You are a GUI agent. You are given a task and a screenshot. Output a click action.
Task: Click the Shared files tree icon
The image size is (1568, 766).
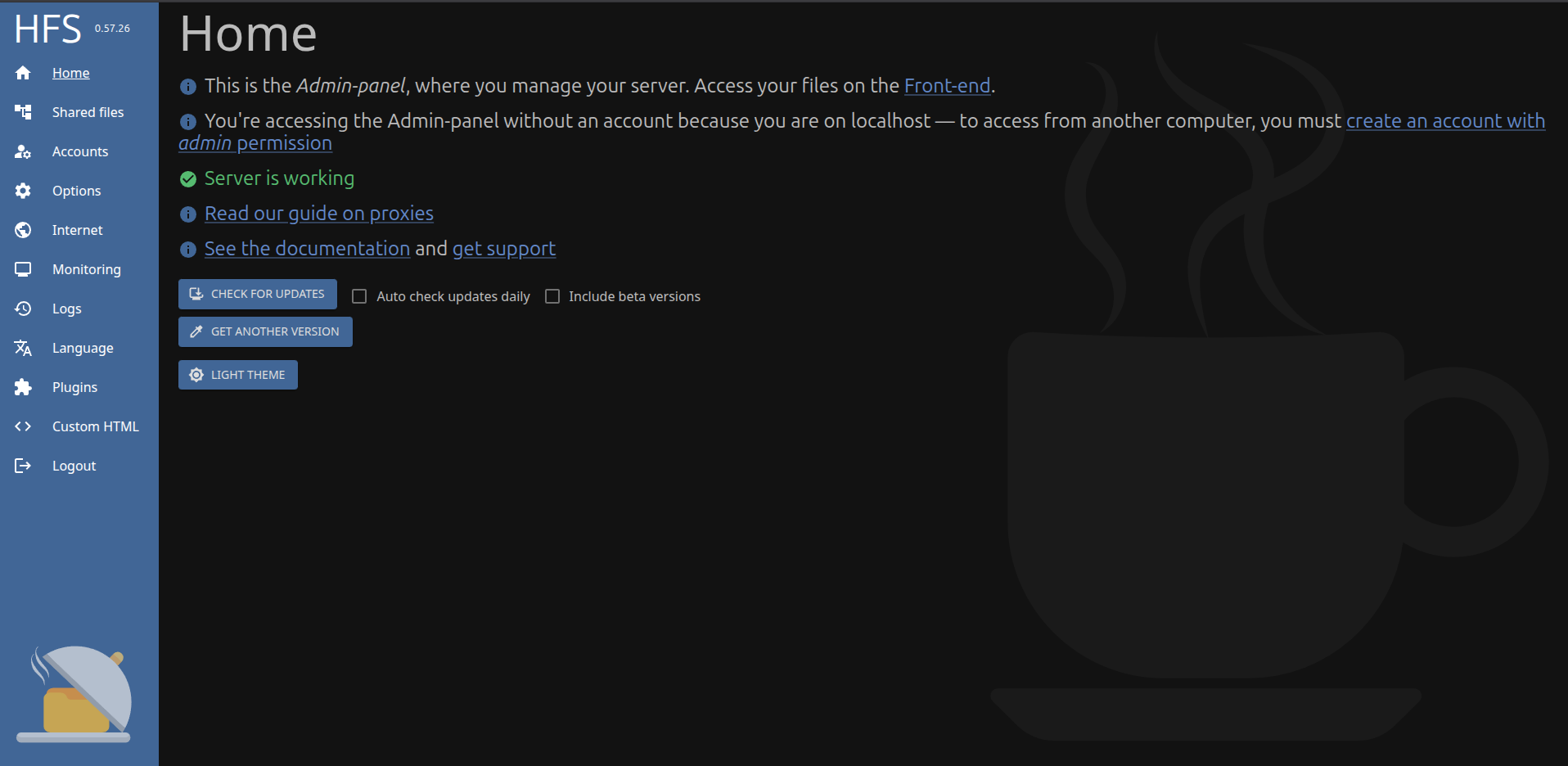click(x=23, y=112)
